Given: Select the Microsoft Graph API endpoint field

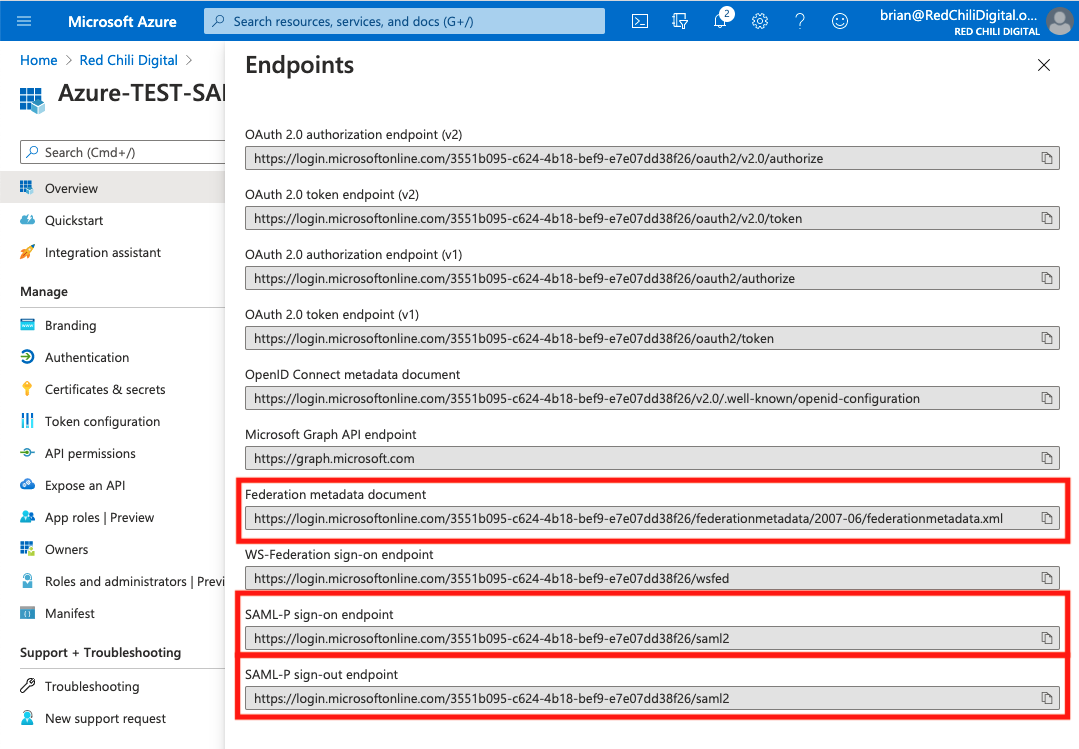Looking at the screenshot, I should [x=652, y=458].
